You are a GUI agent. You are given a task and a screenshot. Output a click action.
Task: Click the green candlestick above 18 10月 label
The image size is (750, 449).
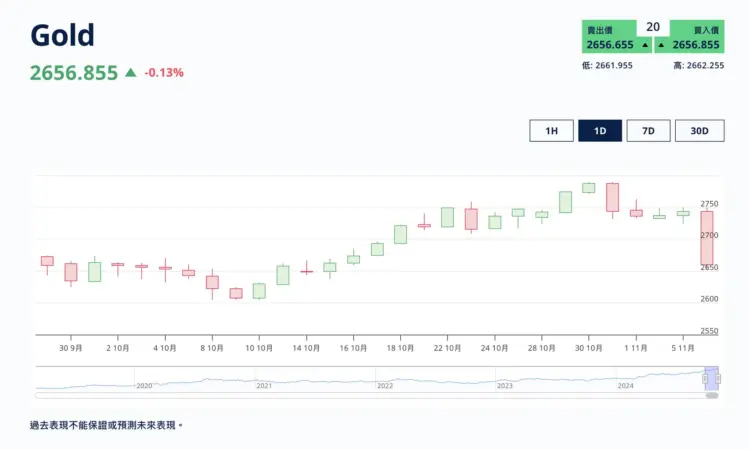click(x=400, y=234)
